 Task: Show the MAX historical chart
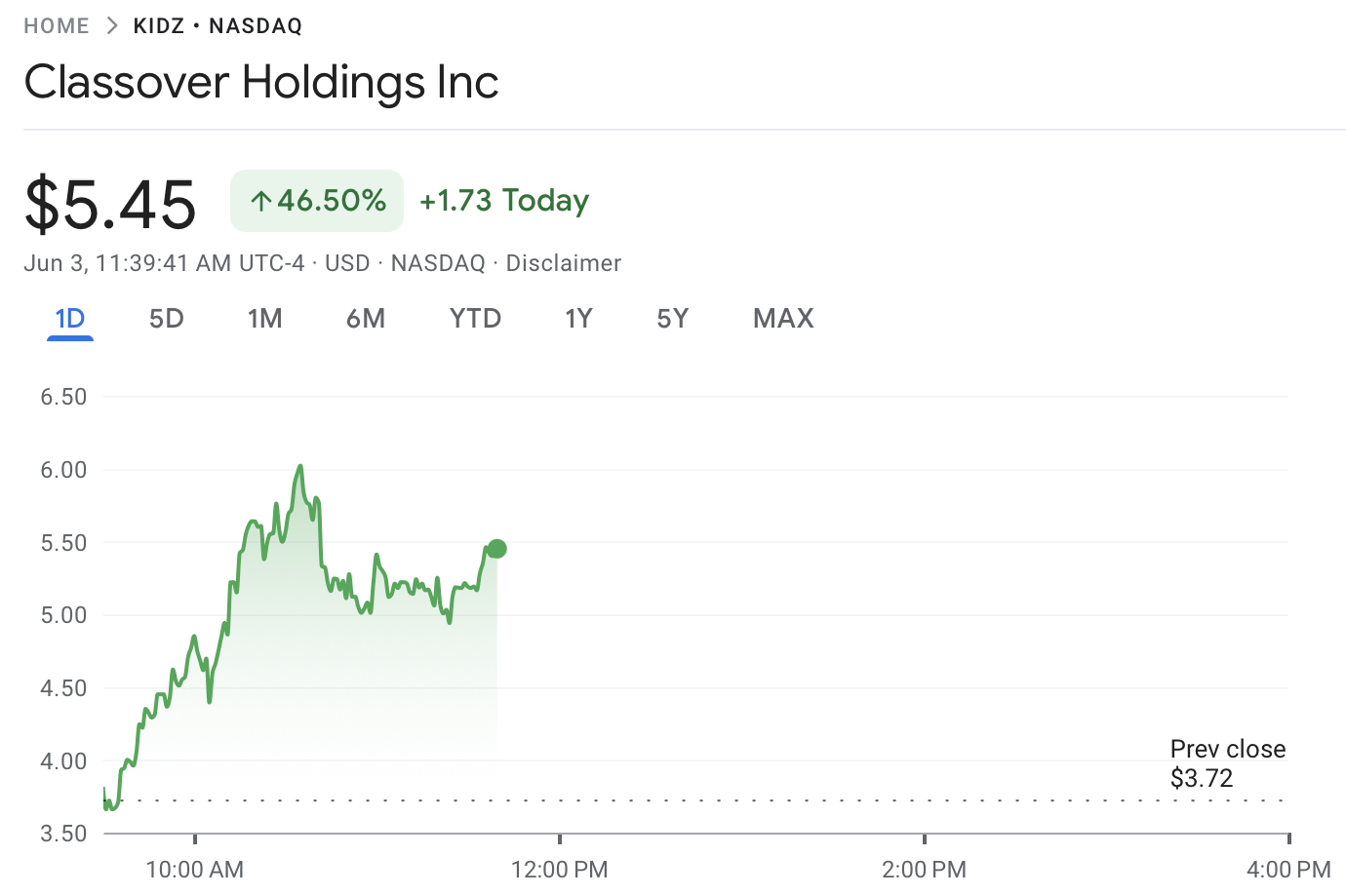pos(782,318)
